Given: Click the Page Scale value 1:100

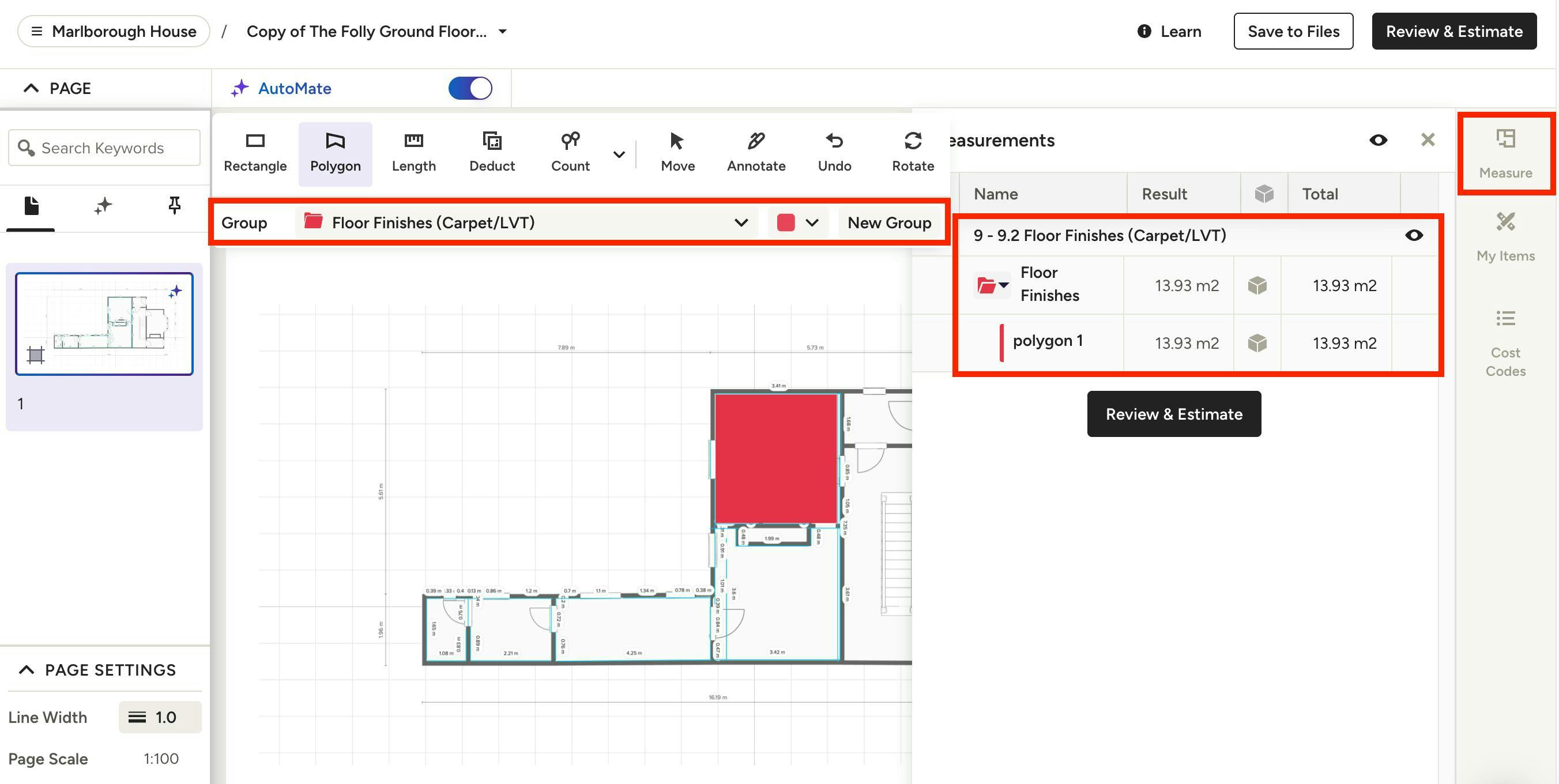Looking at the screenshot, I should pos(161,759).
